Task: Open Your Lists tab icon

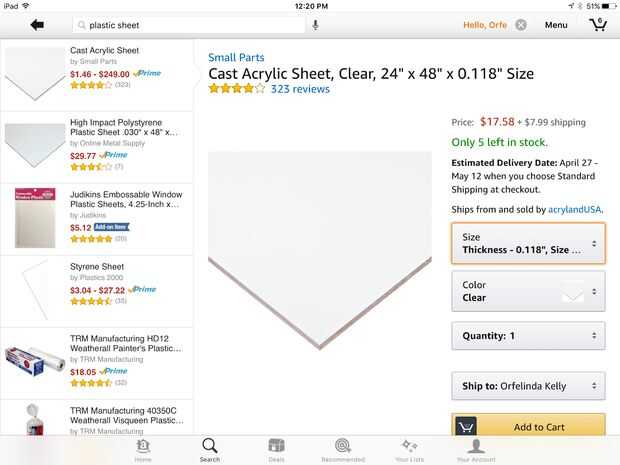Action: coord(409,449)
